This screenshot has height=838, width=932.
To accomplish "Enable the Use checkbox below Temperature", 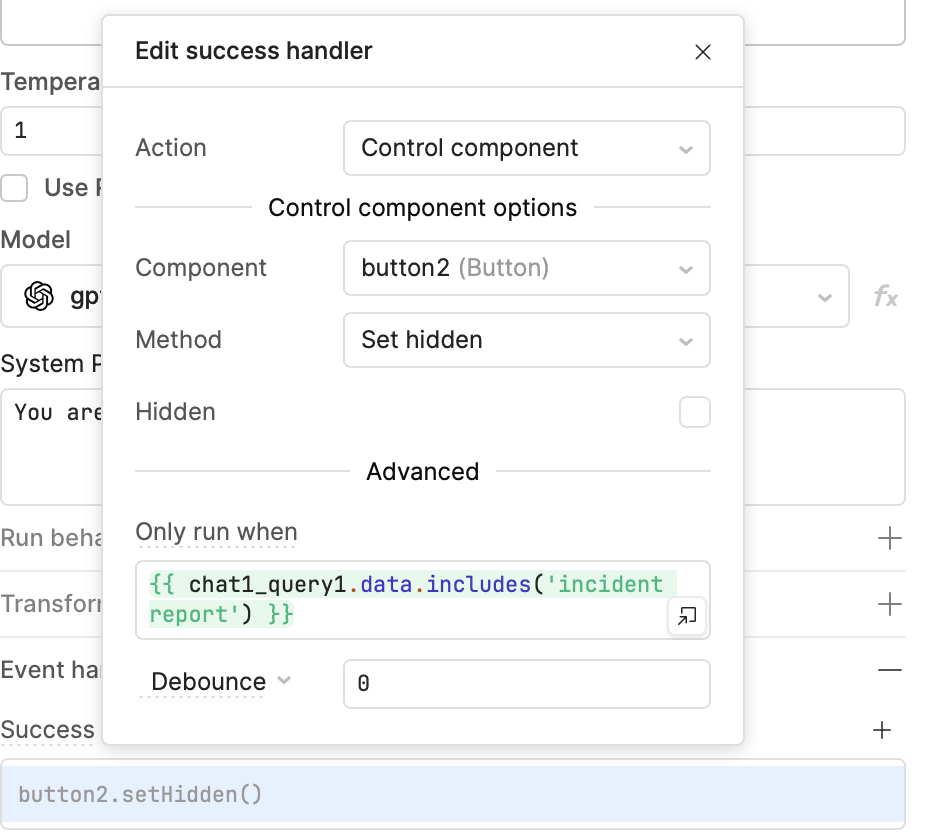I will (x=15, y=188).
